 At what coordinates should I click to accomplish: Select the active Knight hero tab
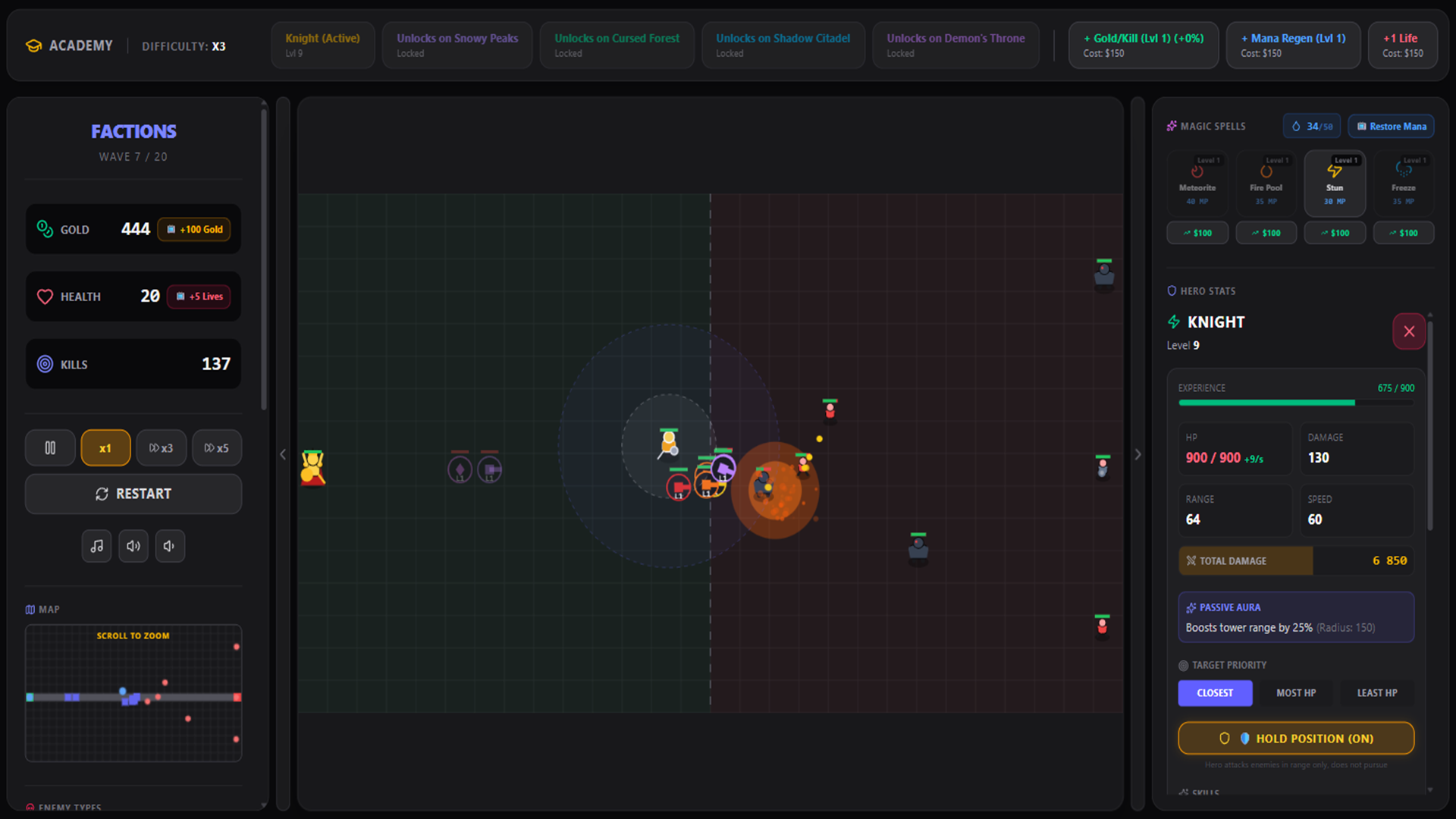pyautogui.click(x=322, y=45)
